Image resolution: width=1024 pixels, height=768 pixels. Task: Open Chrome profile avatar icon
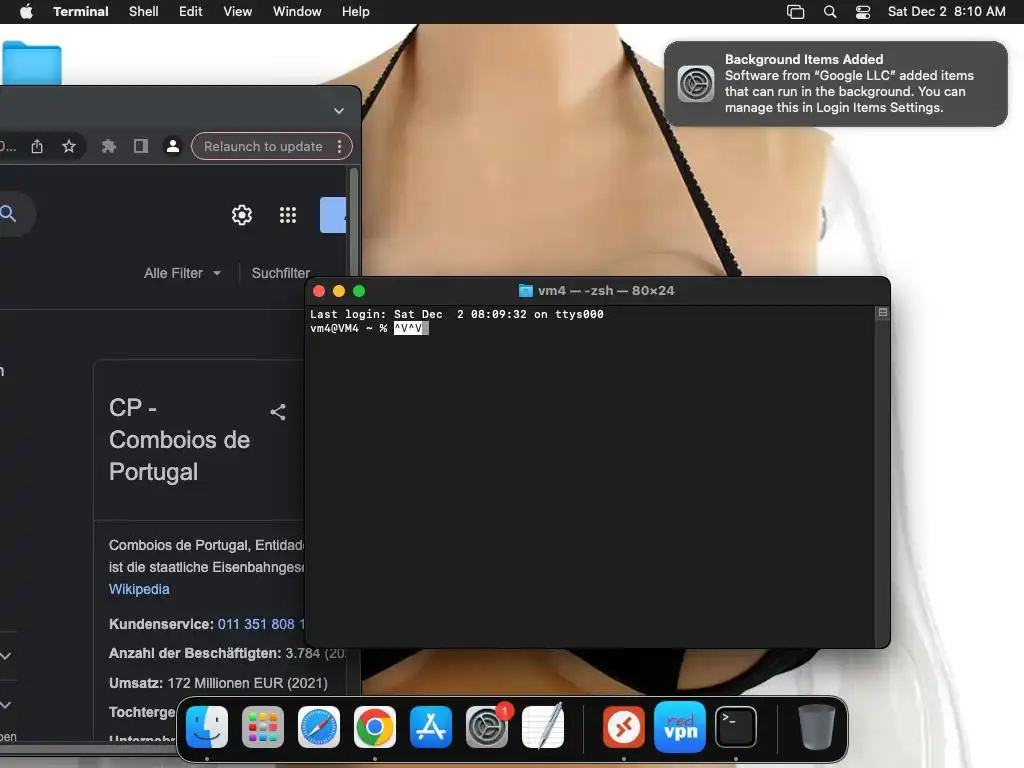point(172,146)
